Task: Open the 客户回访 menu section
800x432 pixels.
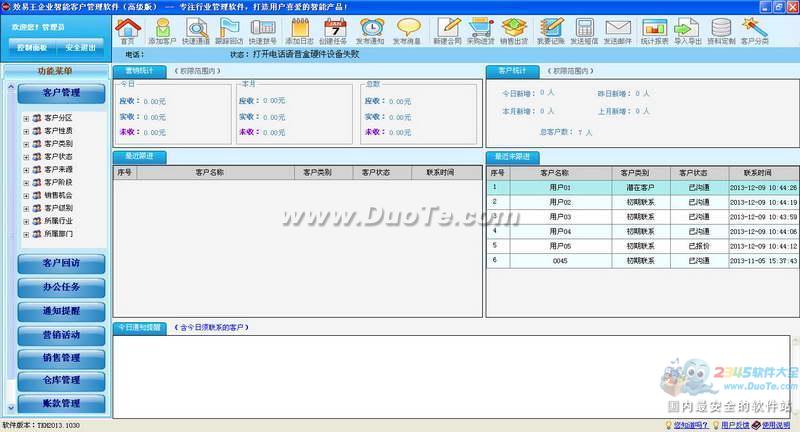Action: 61,264
